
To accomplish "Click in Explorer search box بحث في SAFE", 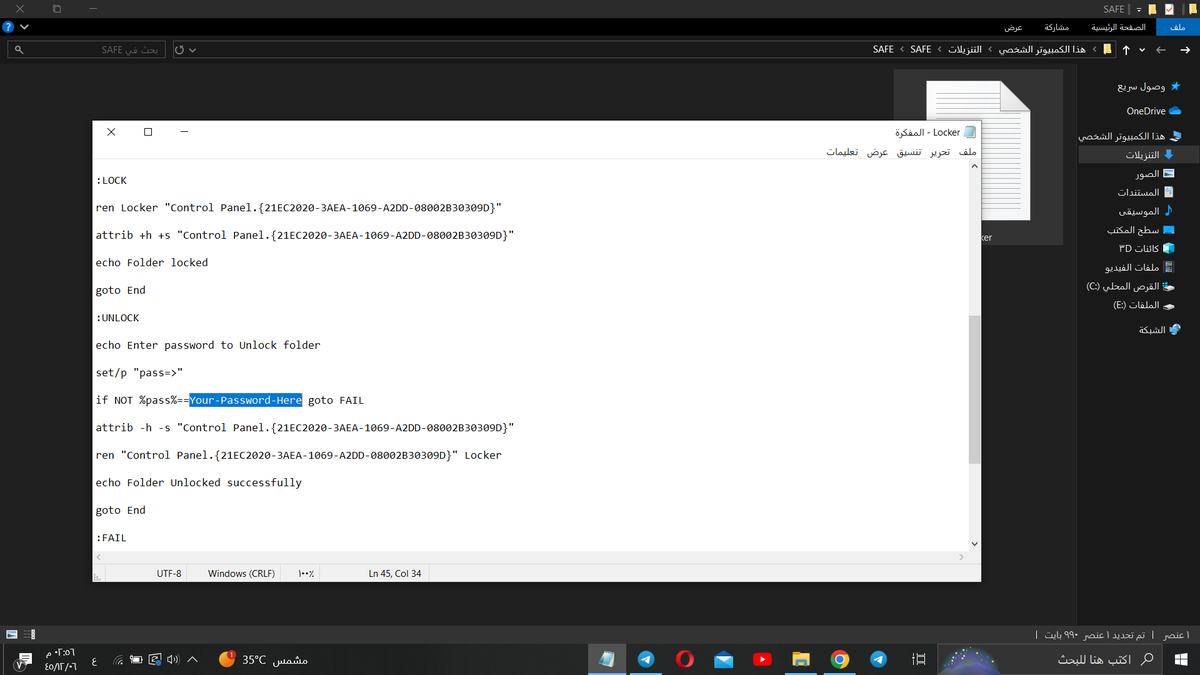I will [x=87, y=49].
